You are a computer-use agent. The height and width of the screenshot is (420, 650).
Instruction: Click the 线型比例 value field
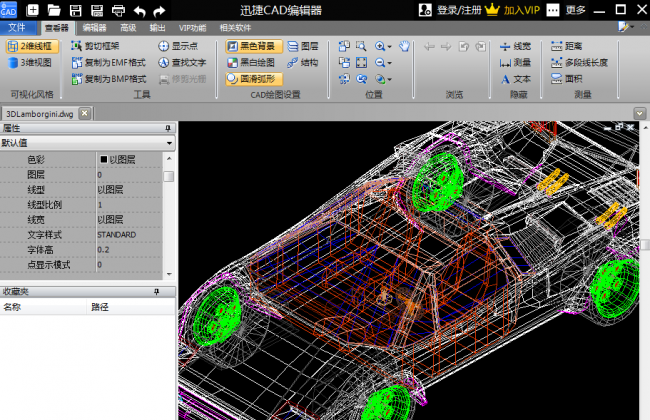(x=129, y=205)
